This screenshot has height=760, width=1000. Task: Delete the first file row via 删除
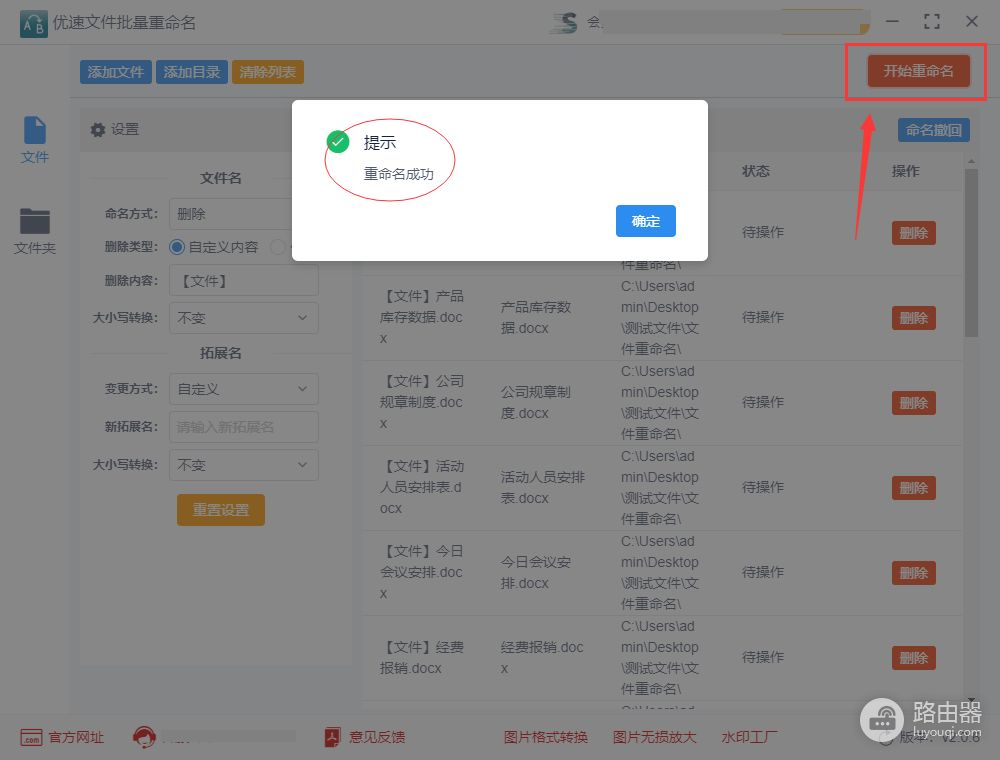pos(913,233)
